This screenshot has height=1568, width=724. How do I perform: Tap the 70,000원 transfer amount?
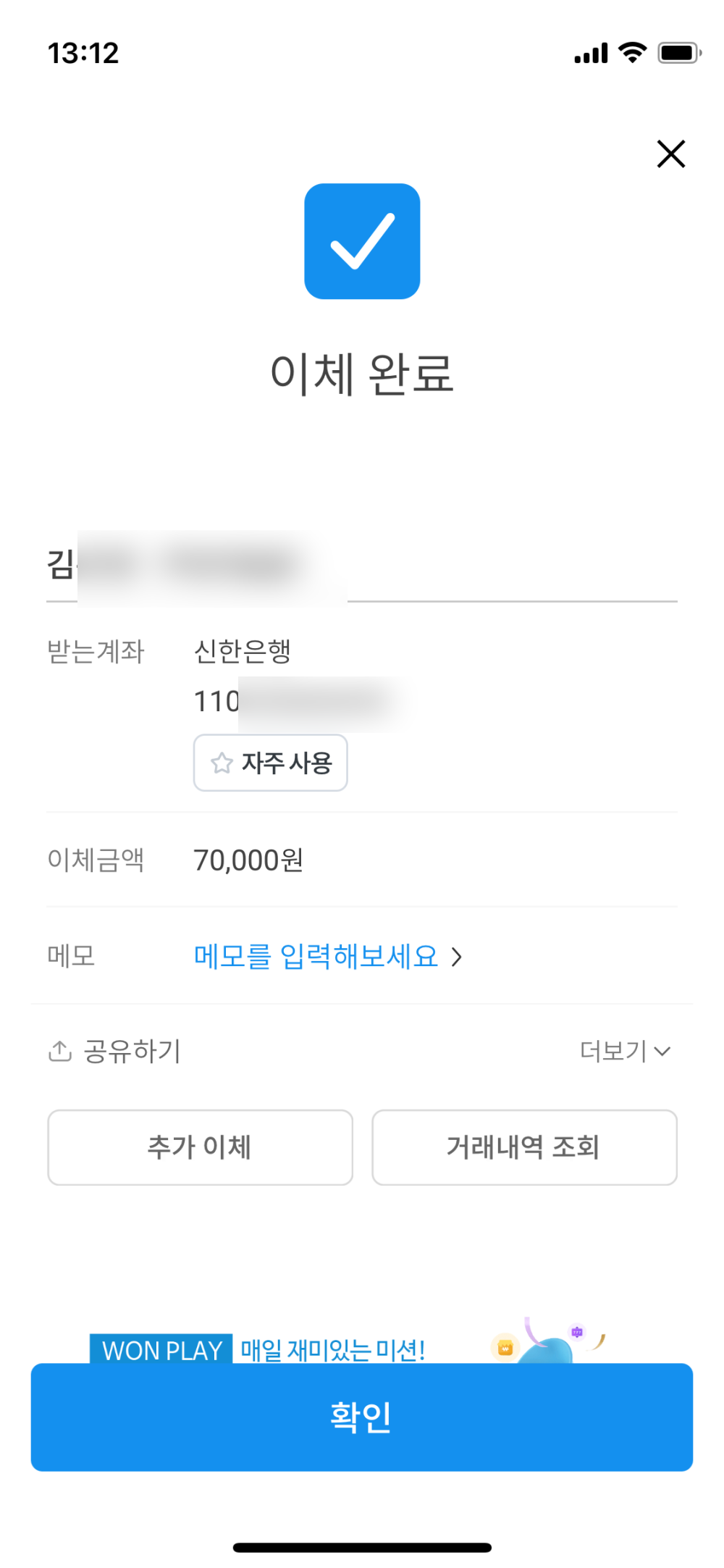248,860
